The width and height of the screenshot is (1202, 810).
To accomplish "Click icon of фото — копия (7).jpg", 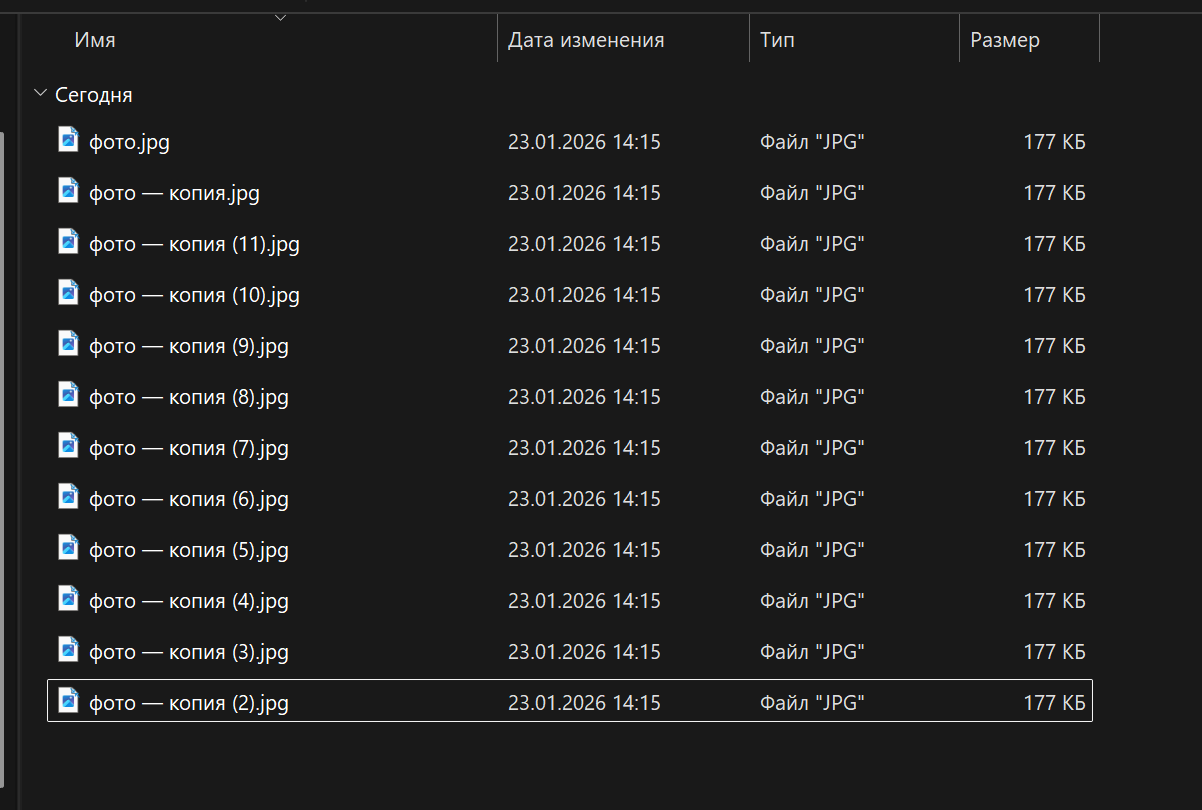I will click(x=68, y=446).
